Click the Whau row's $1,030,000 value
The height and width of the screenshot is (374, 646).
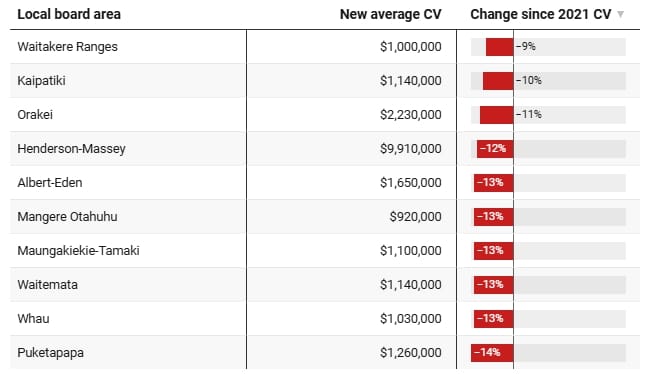coord(410,318)
